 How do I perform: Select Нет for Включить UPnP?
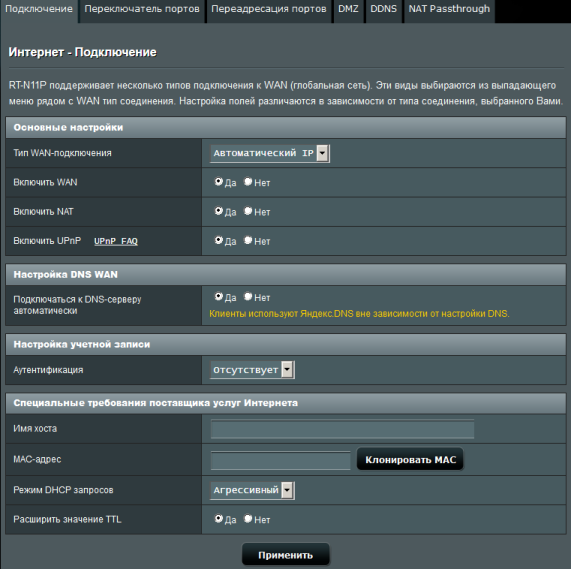coord(248,240)
